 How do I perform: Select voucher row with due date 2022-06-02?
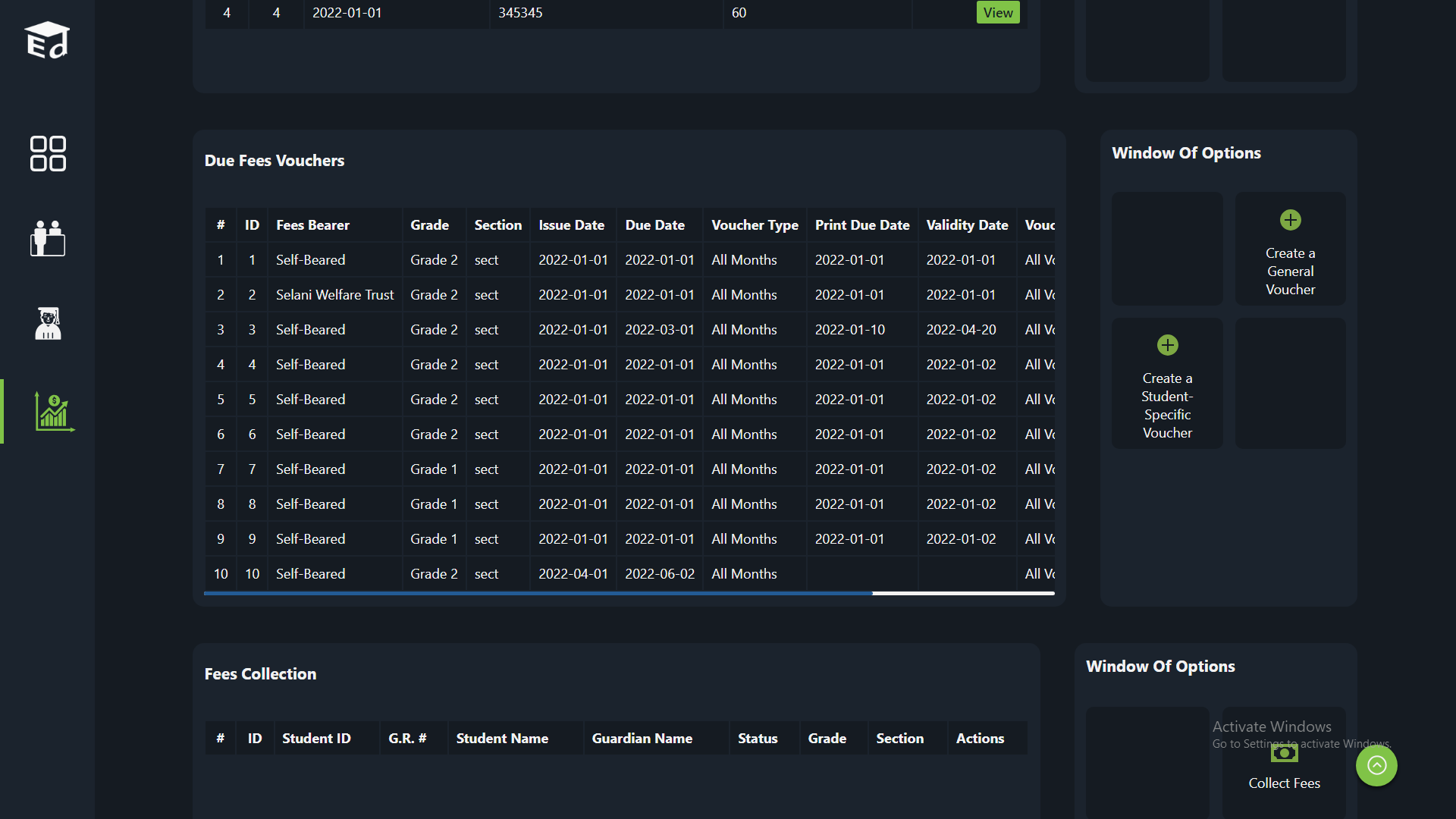[x=659, y=574]
